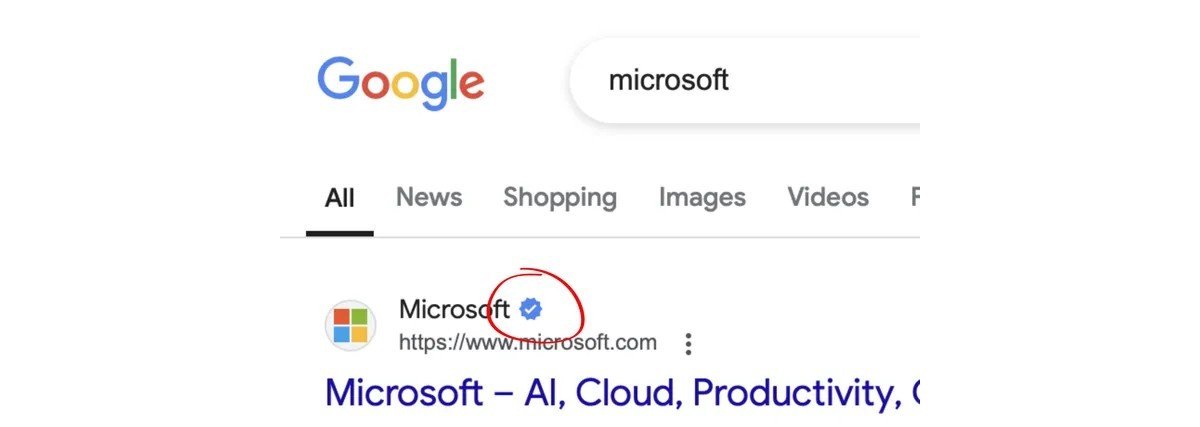This screenshot has width=1200, height=427.
Task: Select the All search tab
Action: pos(340,198)
